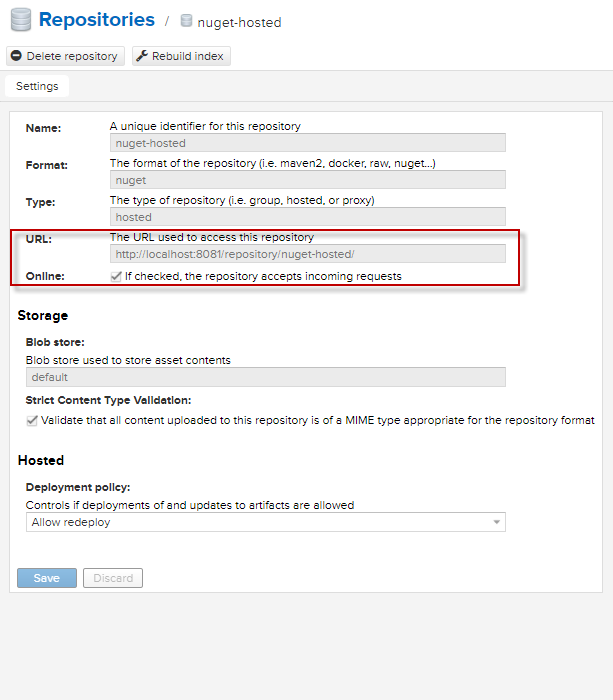Image resolution: width=613 pixels, height=700 pixels.
Task: Click the Name field showing nuget-hosted
Action: [307, 143]
